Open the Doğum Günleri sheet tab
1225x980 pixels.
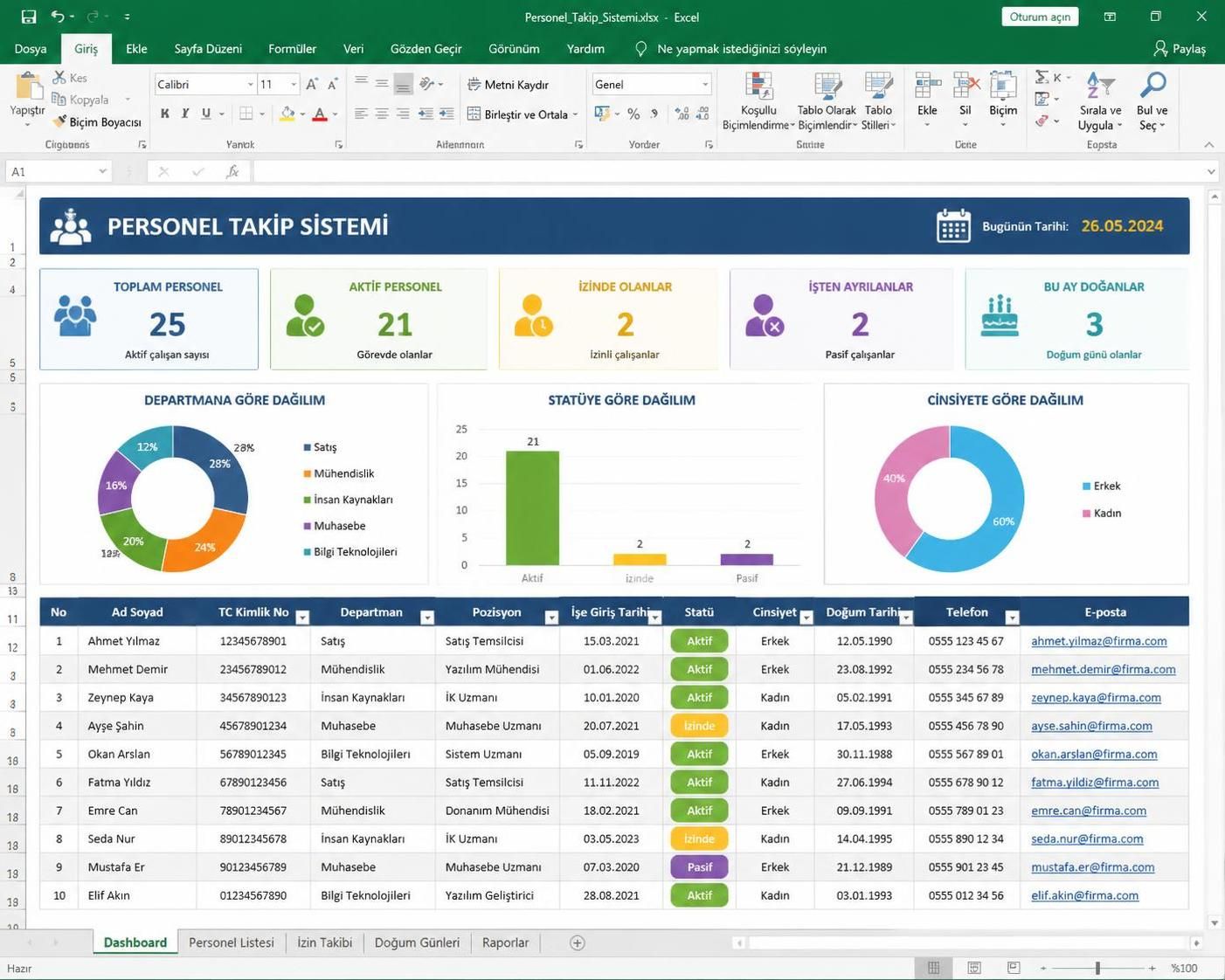[x=417, y=942]
